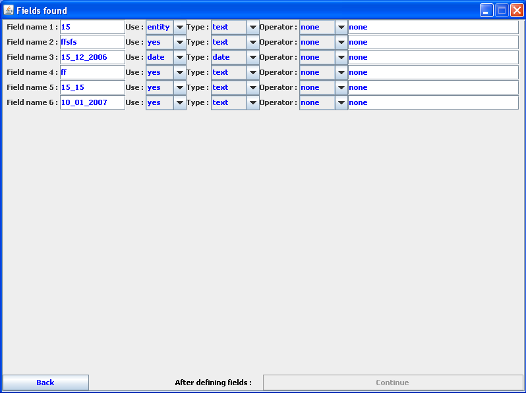
Task: Open the Use dropdown for Field name 1
Action: 166,27
